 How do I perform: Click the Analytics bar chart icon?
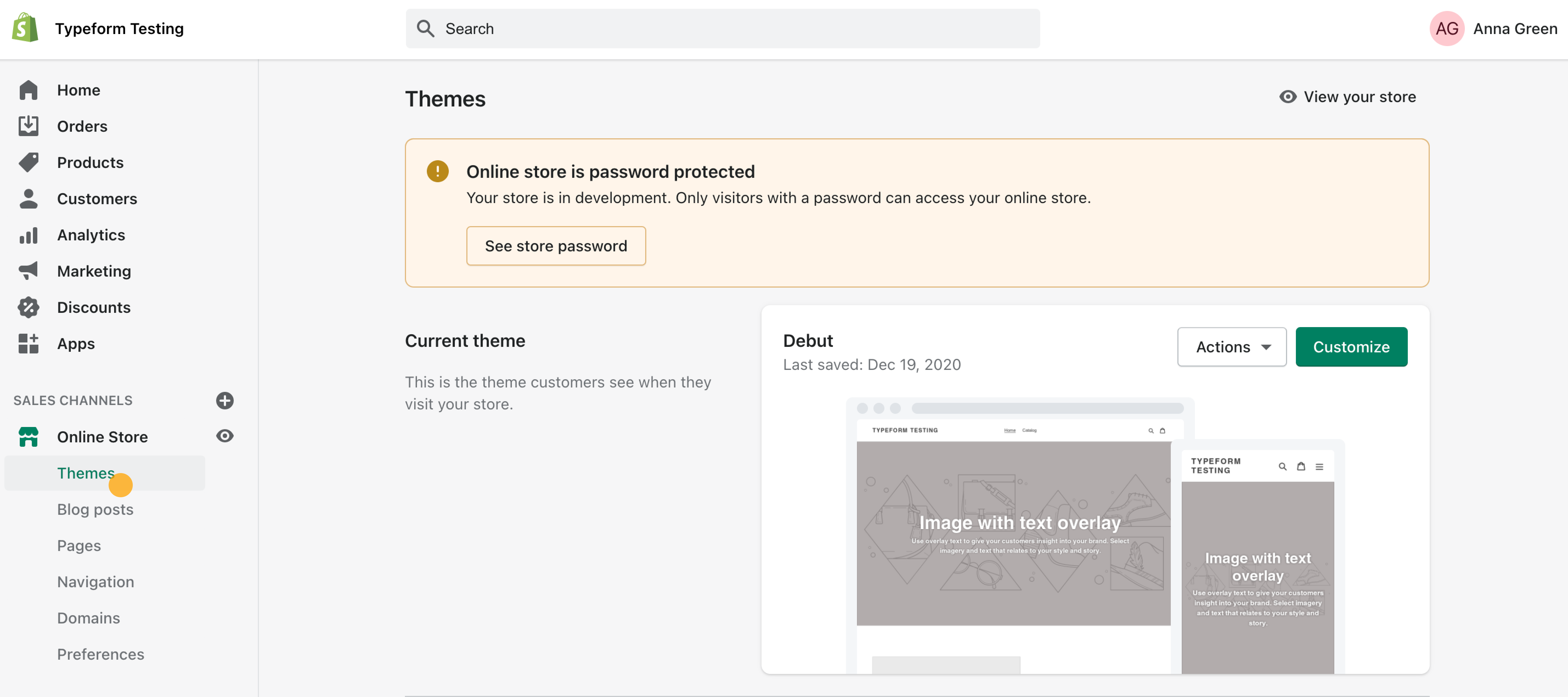[x=28, y=235]
